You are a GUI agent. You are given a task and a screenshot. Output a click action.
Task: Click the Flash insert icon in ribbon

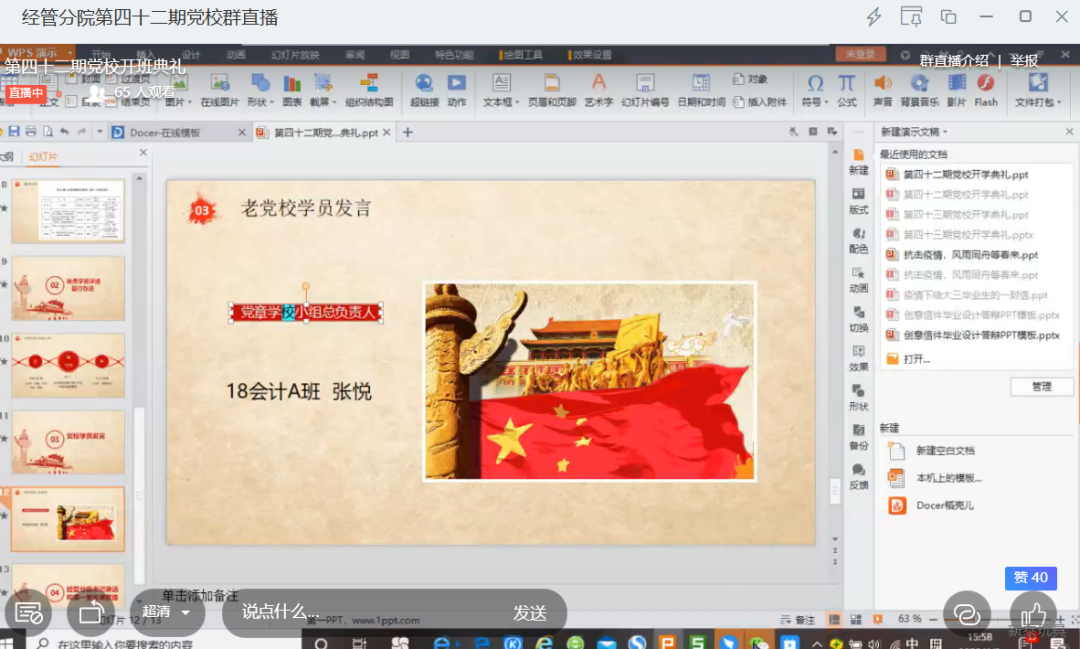985,89
